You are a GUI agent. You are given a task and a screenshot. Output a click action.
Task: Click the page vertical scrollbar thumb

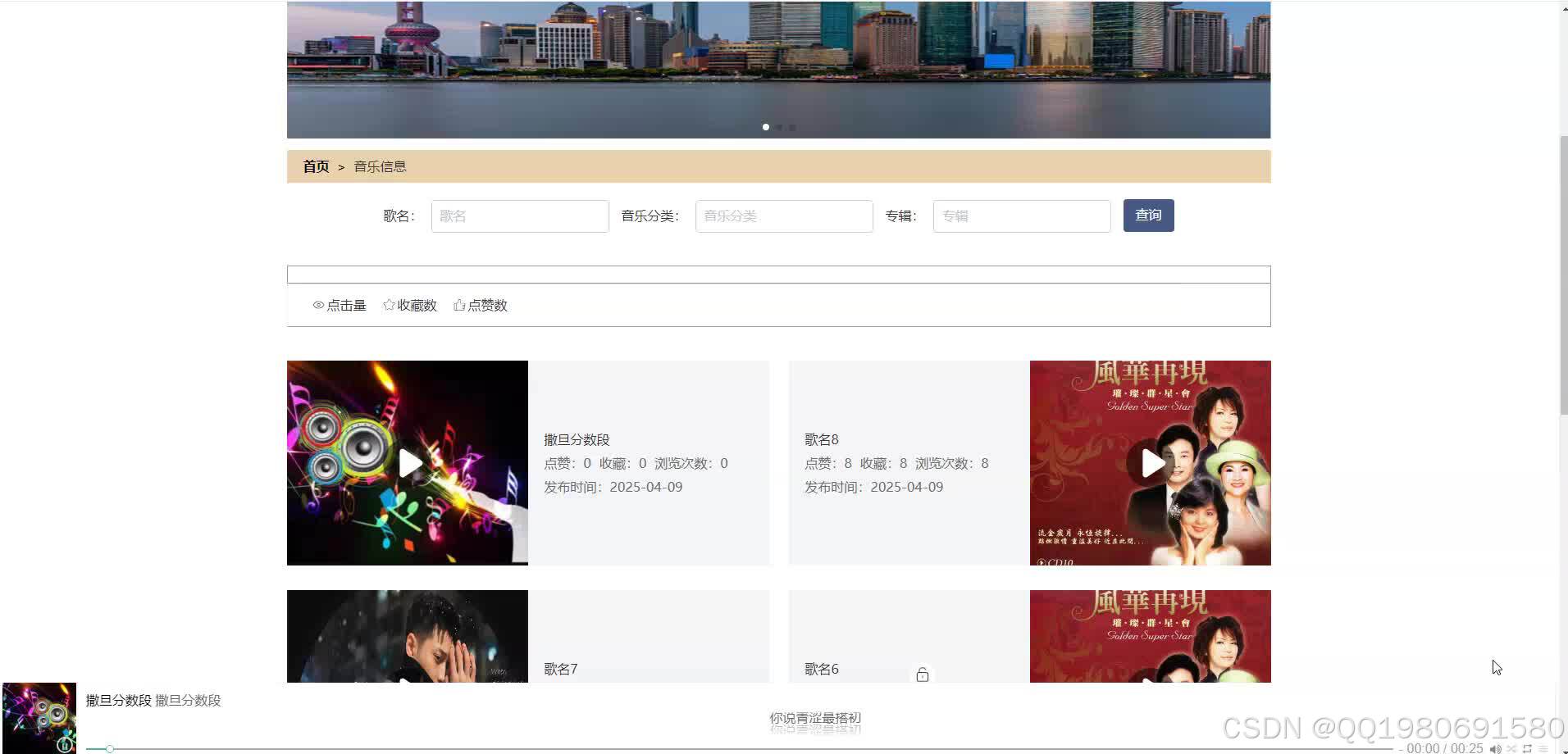pos(1562,275)
